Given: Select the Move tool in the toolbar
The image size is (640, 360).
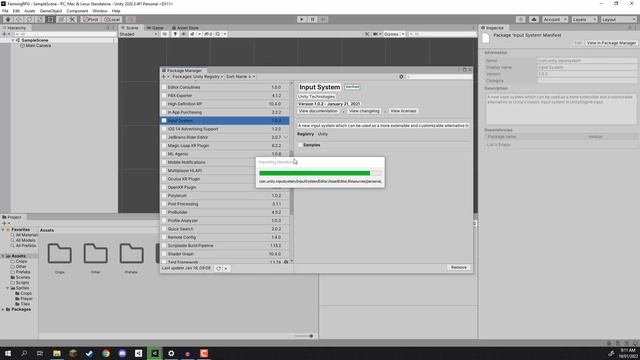Looking at the screenshot, I should point(18,19).
